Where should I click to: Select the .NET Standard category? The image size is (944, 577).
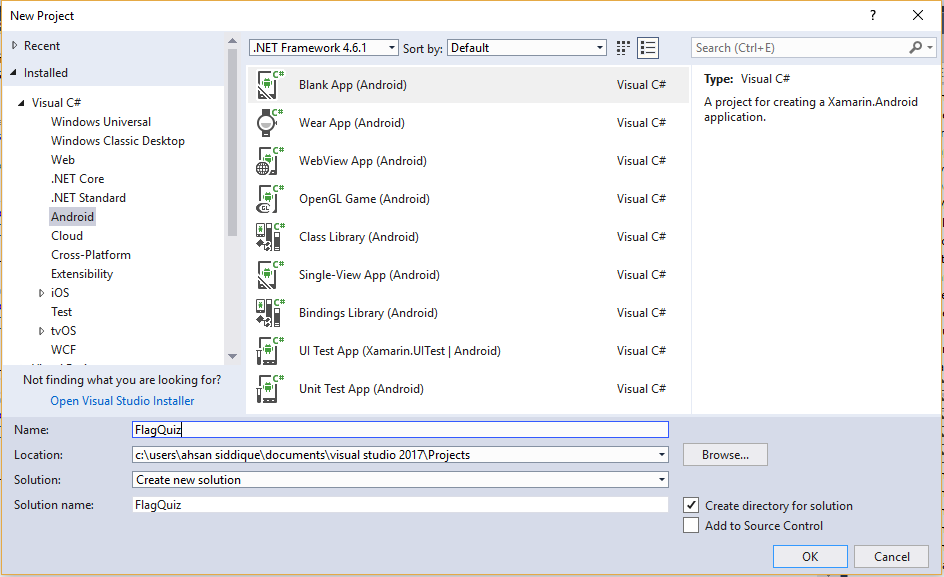(88, 198)
